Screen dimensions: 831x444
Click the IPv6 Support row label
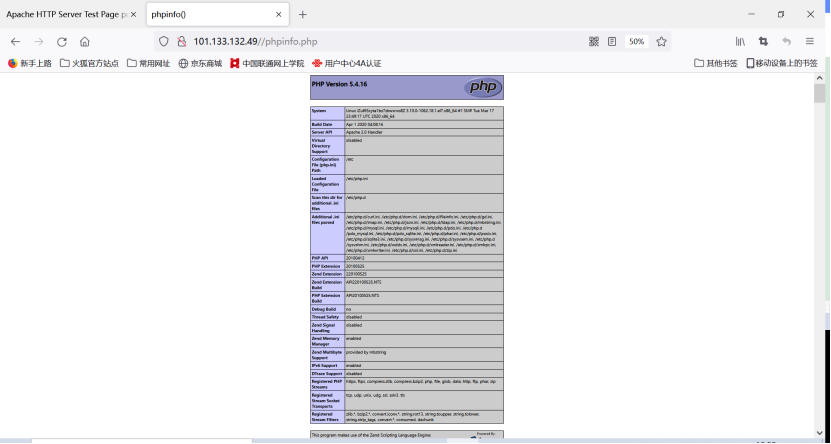coord(324,366)
